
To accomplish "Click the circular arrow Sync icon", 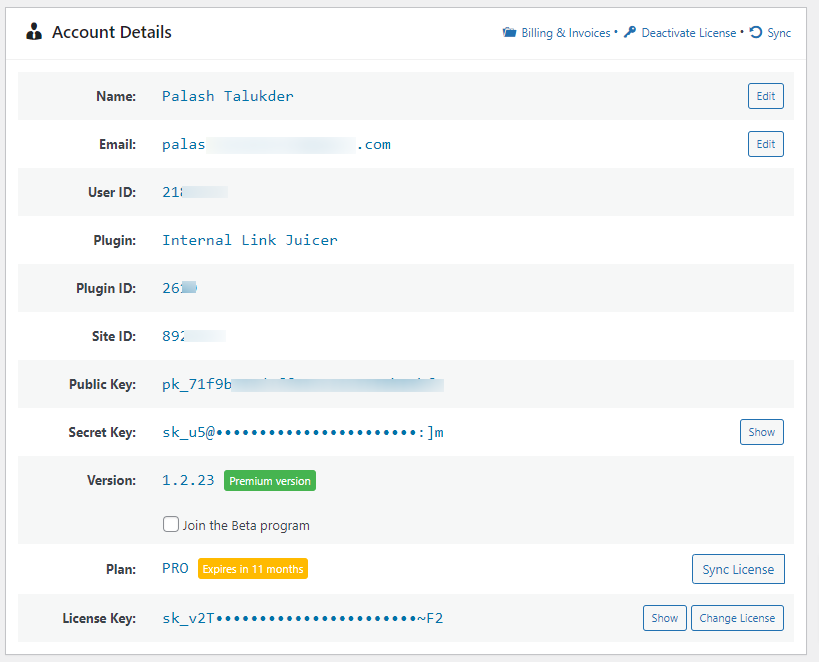I will 756,33.
